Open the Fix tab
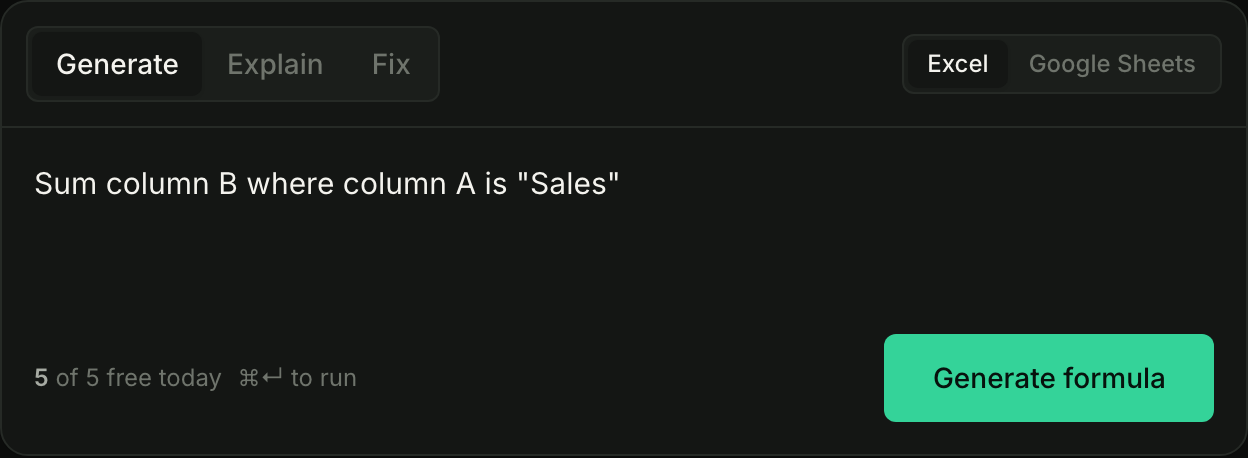1248x458 pixels. (391, 64)
